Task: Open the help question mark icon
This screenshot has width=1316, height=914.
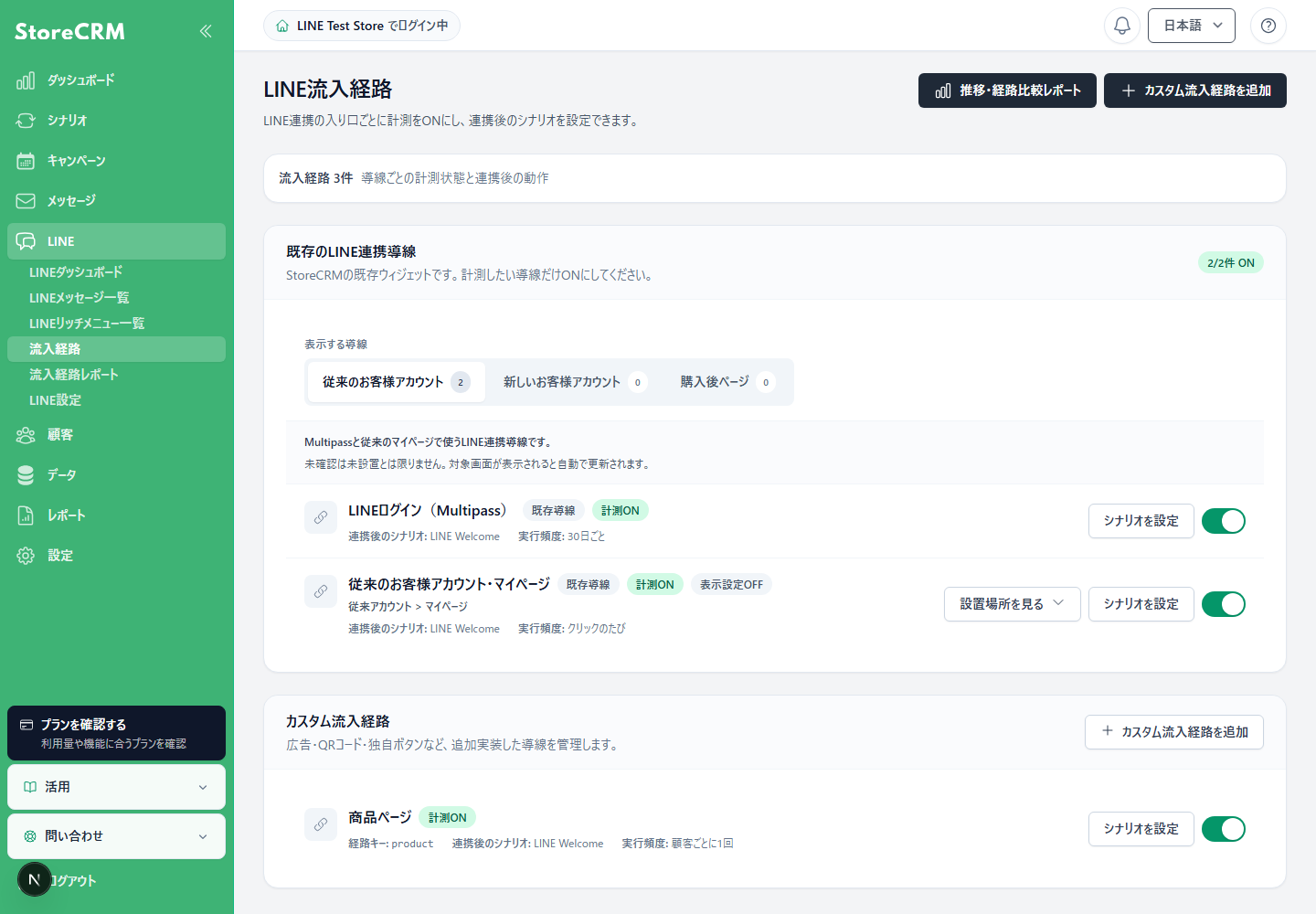Action: (1268, 26)
